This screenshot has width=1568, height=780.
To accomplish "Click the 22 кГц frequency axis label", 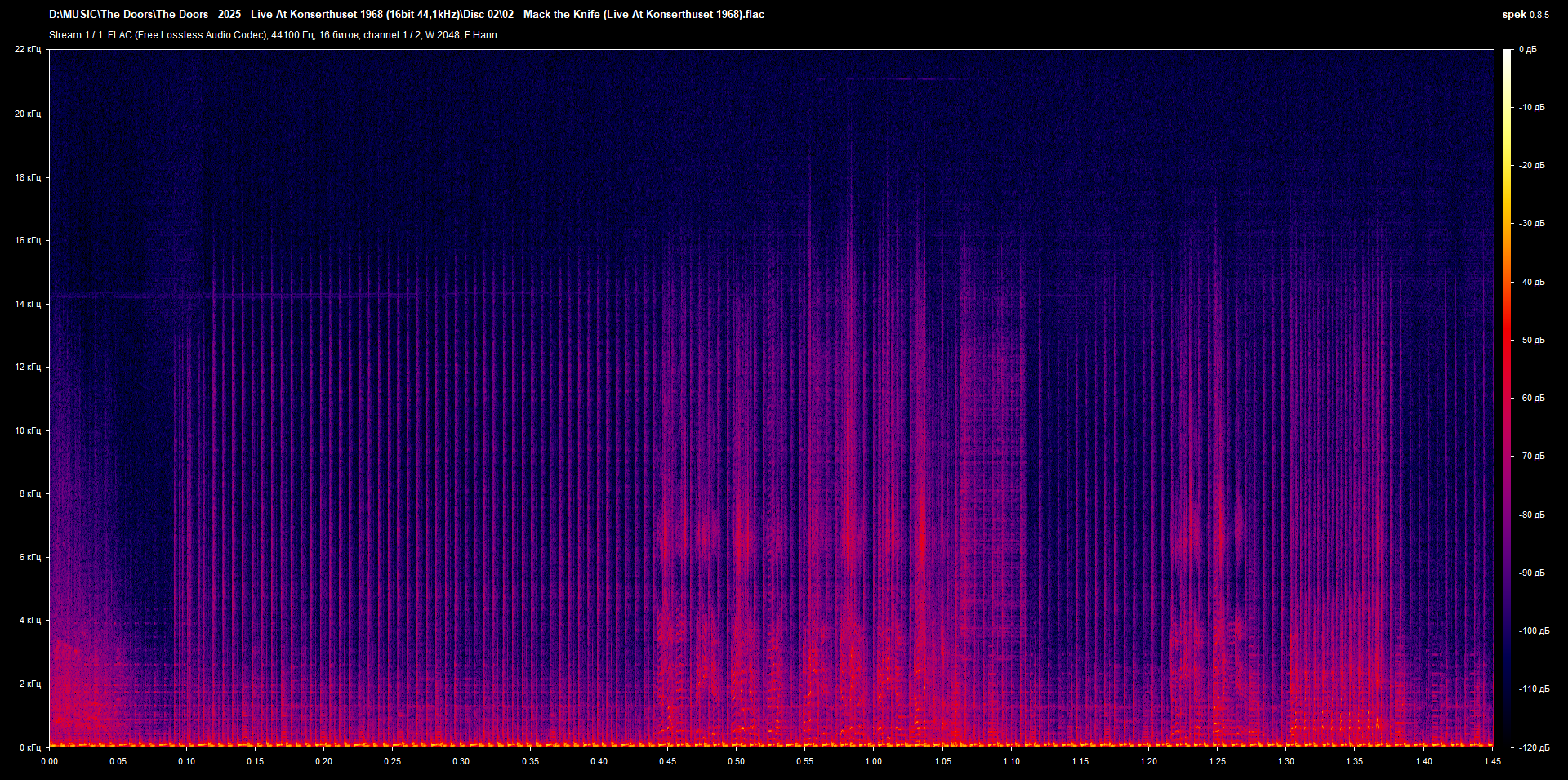I will coord(27,50).
